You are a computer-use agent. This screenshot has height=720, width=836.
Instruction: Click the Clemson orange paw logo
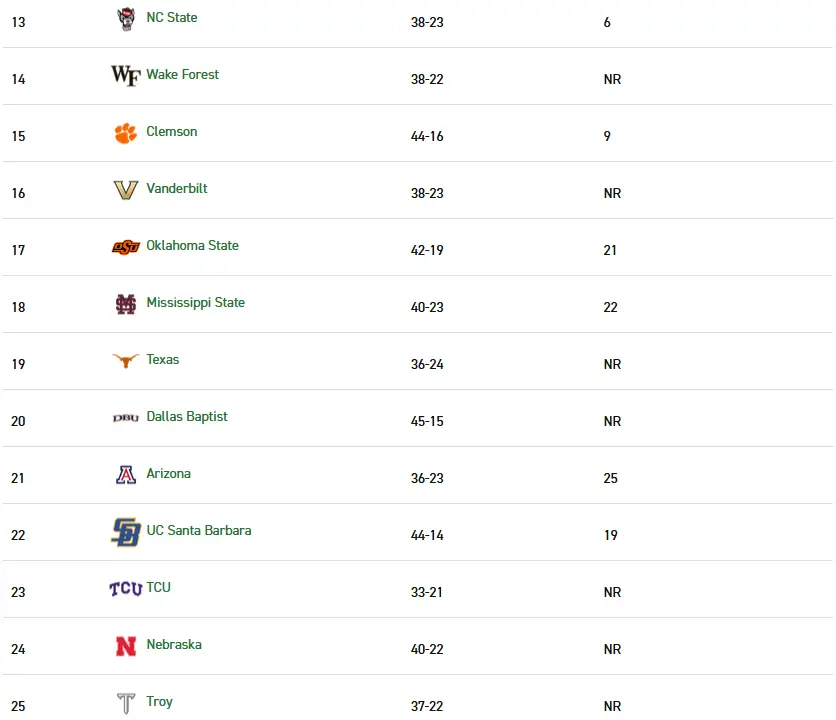coord(126,133)
